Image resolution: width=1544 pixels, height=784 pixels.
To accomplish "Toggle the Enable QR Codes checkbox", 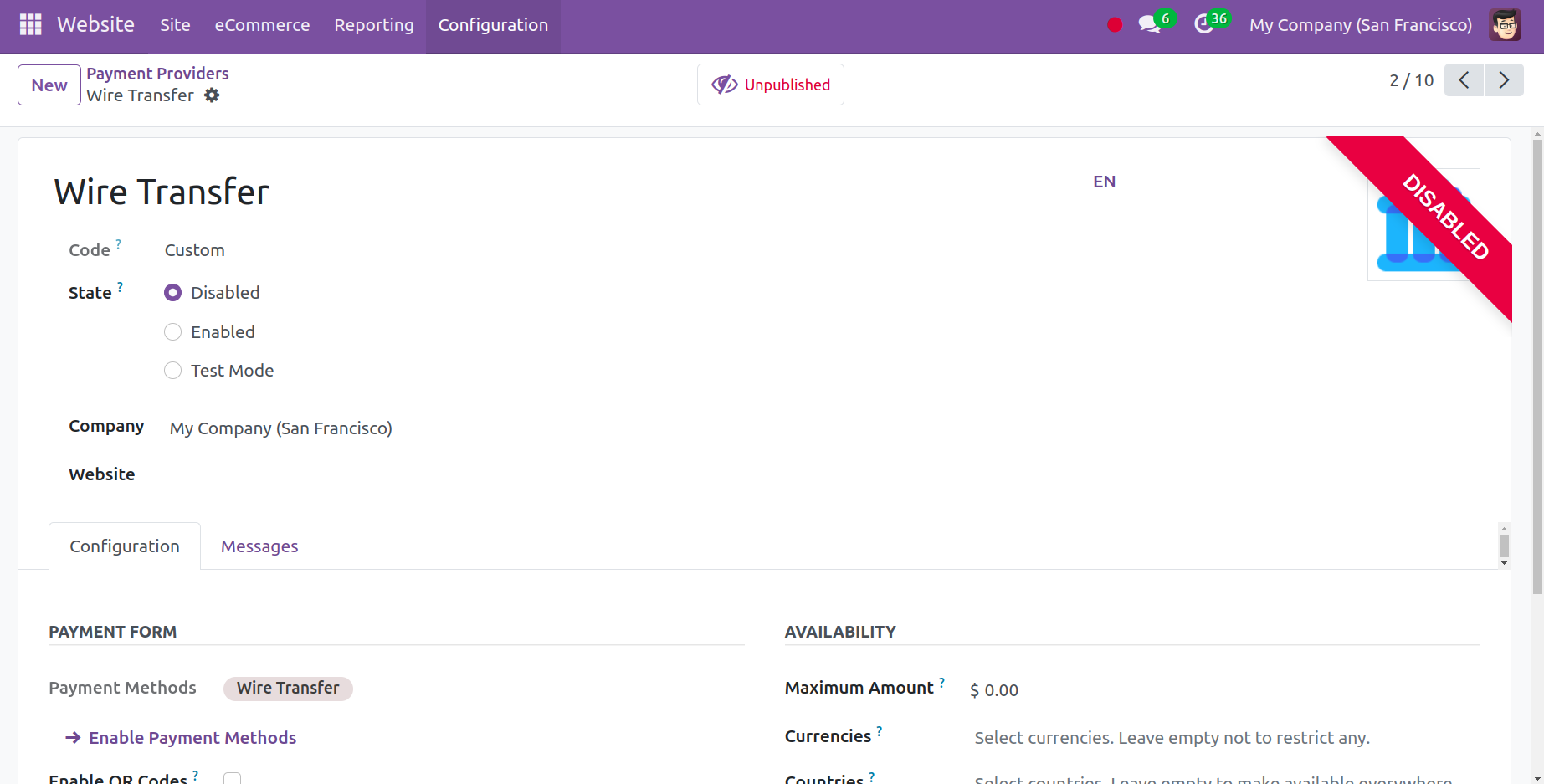I will (233, 779).
